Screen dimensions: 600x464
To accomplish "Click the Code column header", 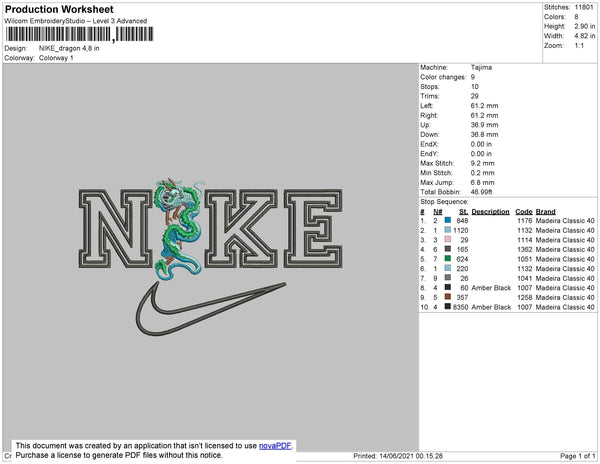I will click(523, 212).
